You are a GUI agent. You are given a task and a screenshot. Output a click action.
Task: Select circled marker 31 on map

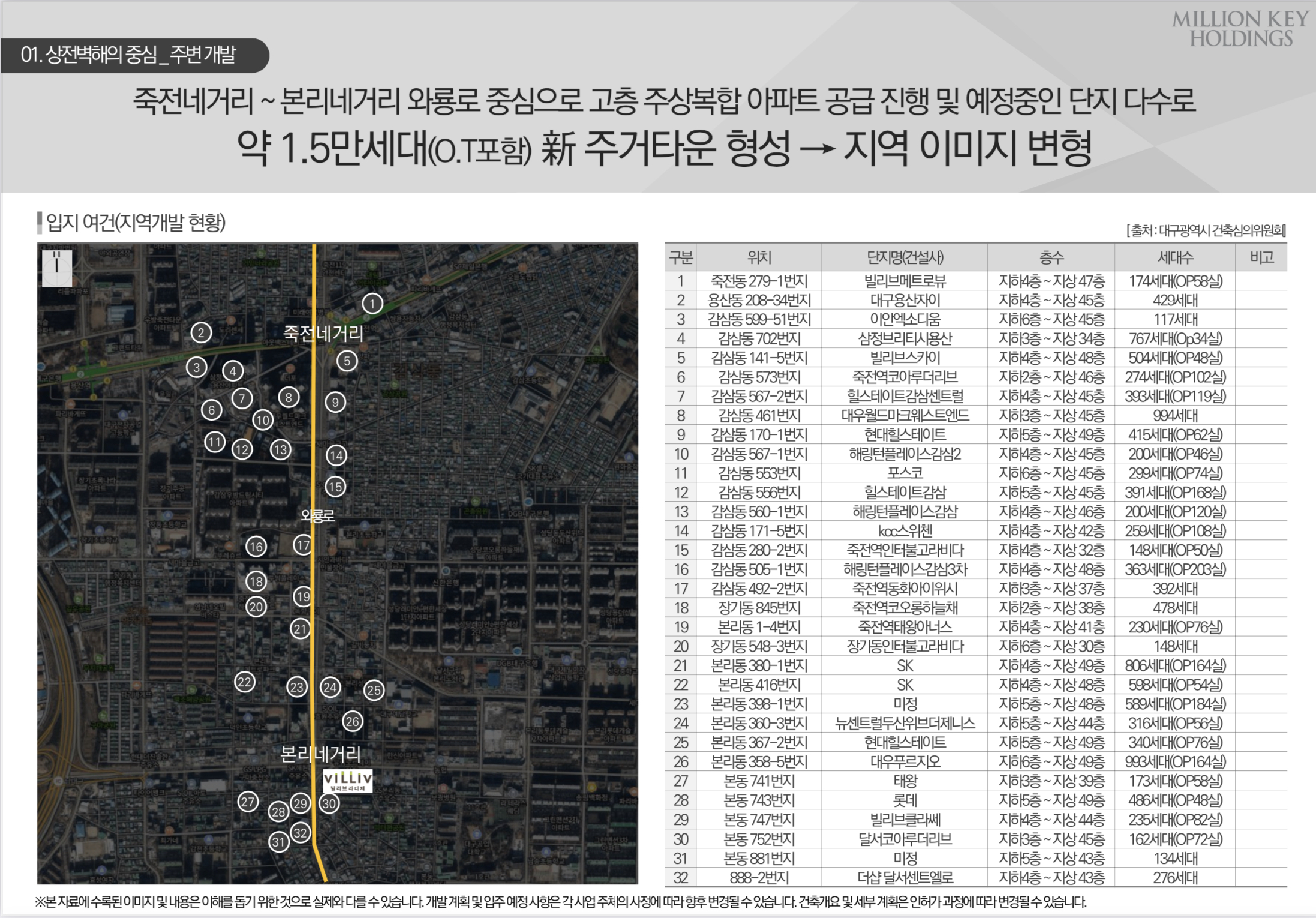point(278,842)
